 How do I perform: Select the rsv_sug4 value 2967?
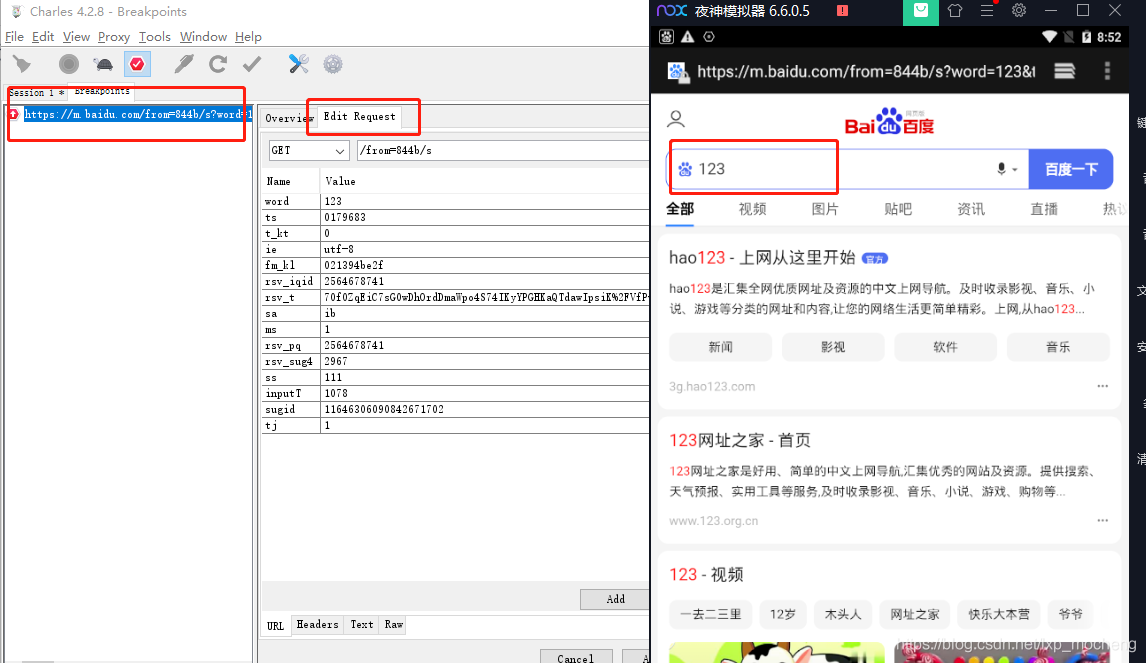[x=485, y=361]
